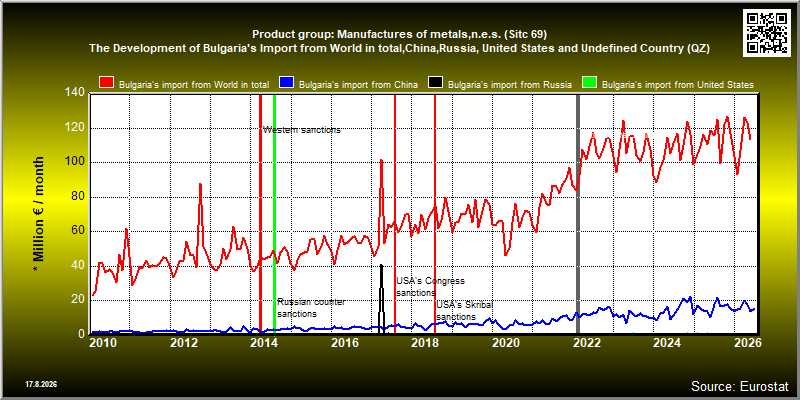Click the blue China import legend swatch
Image resolution: width=800 pixels, height=400 pixels.
click(287, 84)
